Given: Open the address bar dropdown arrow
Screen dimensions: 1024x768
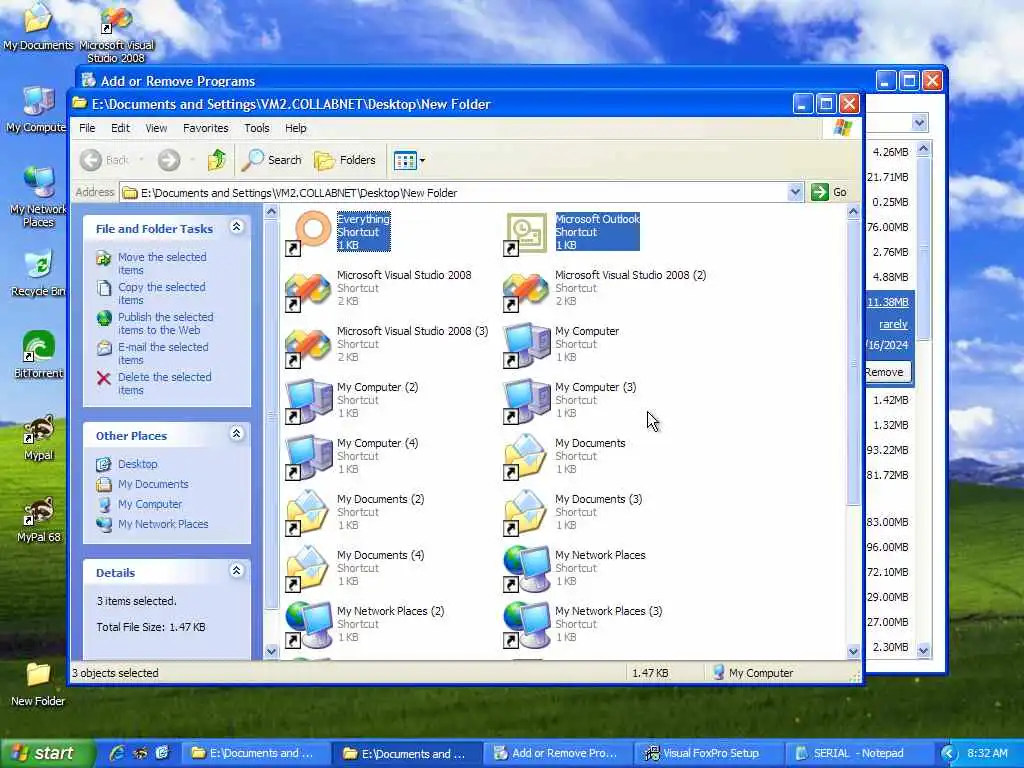Looking at the screenshot, I should click(795, 192).
